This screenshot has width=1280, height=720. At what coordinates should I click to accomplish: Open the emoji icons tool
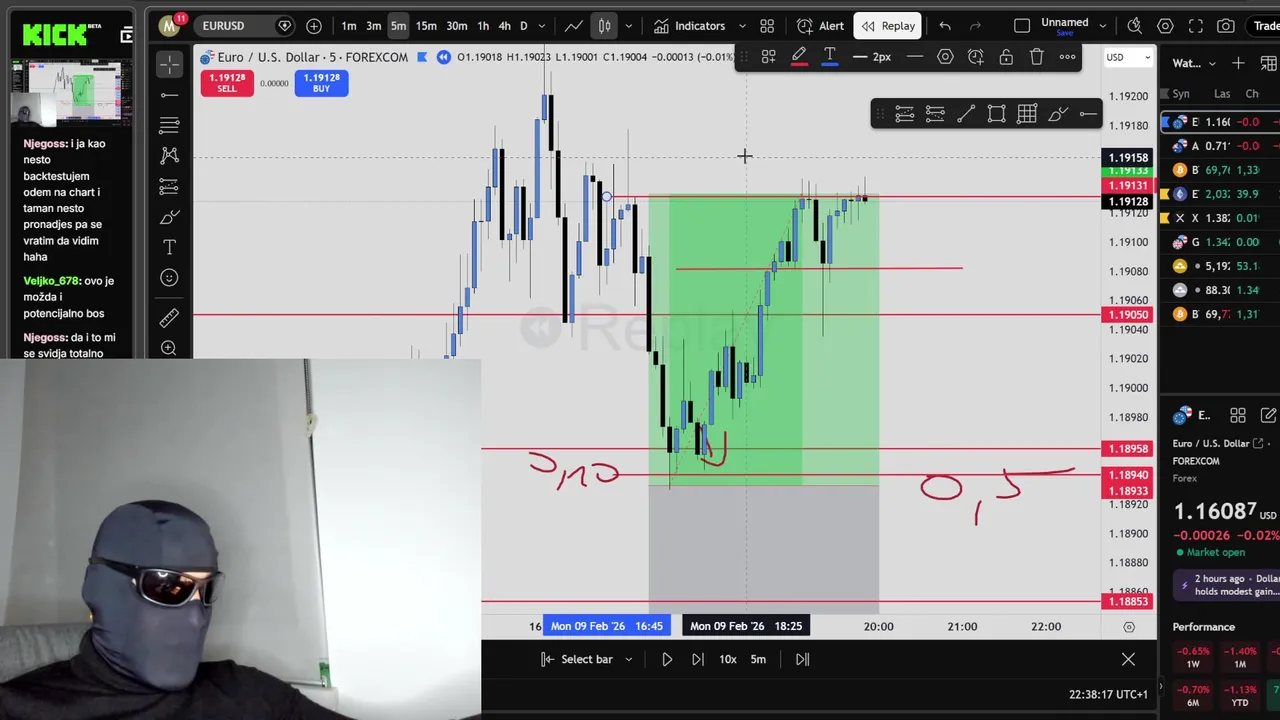[x=169, y=278]
